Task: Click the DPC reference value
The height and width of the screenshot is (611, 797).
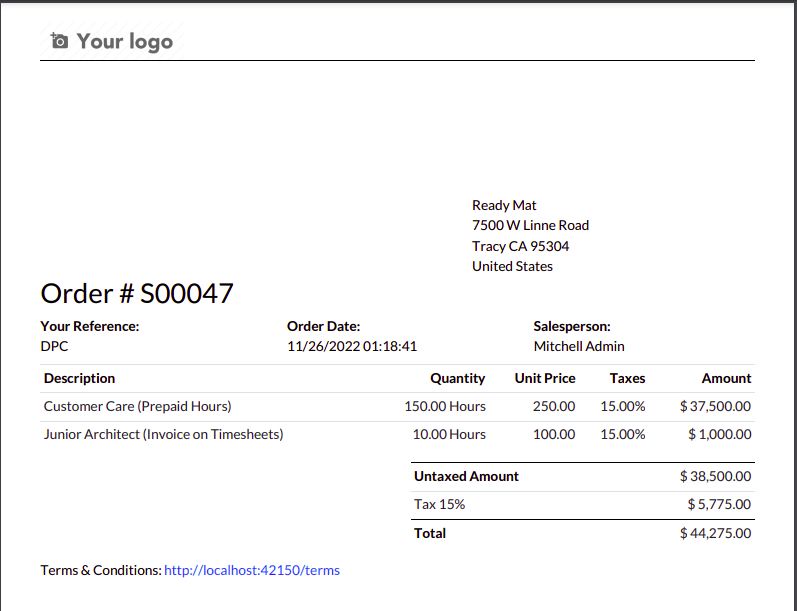Action: point(54,346)
